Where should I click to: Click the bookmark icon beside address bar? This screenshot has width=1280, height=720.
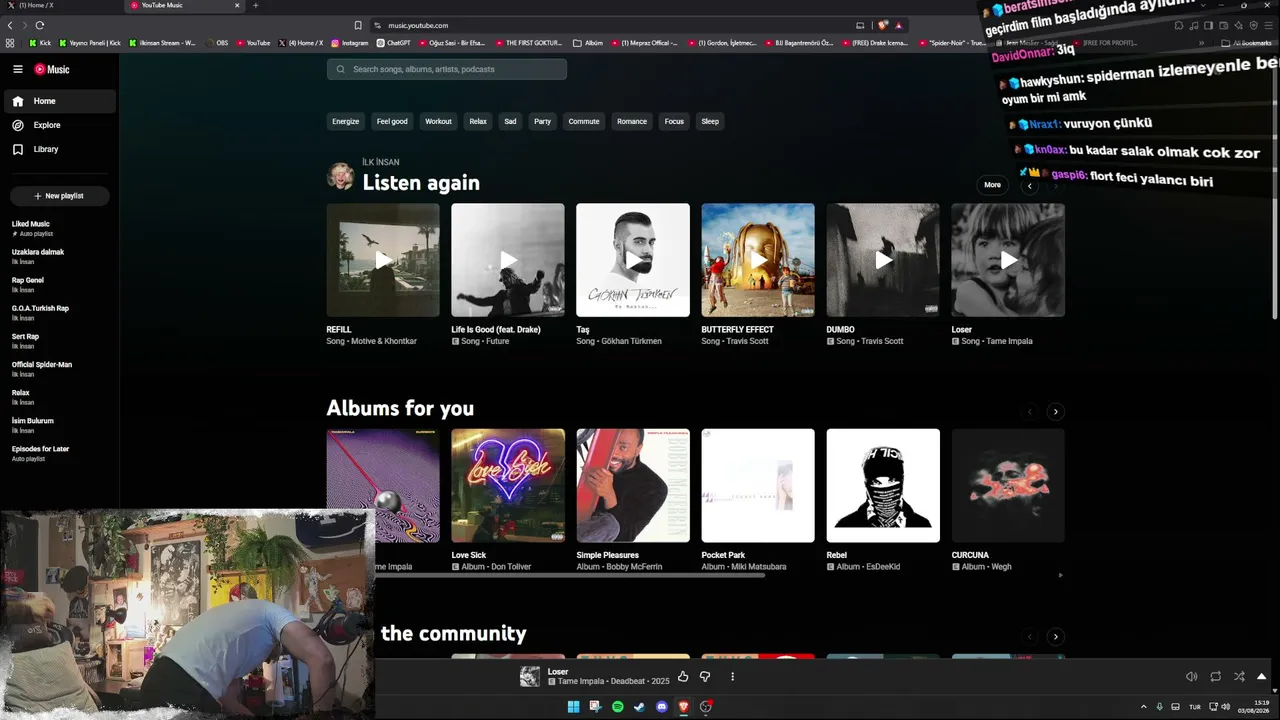[358, 25]
